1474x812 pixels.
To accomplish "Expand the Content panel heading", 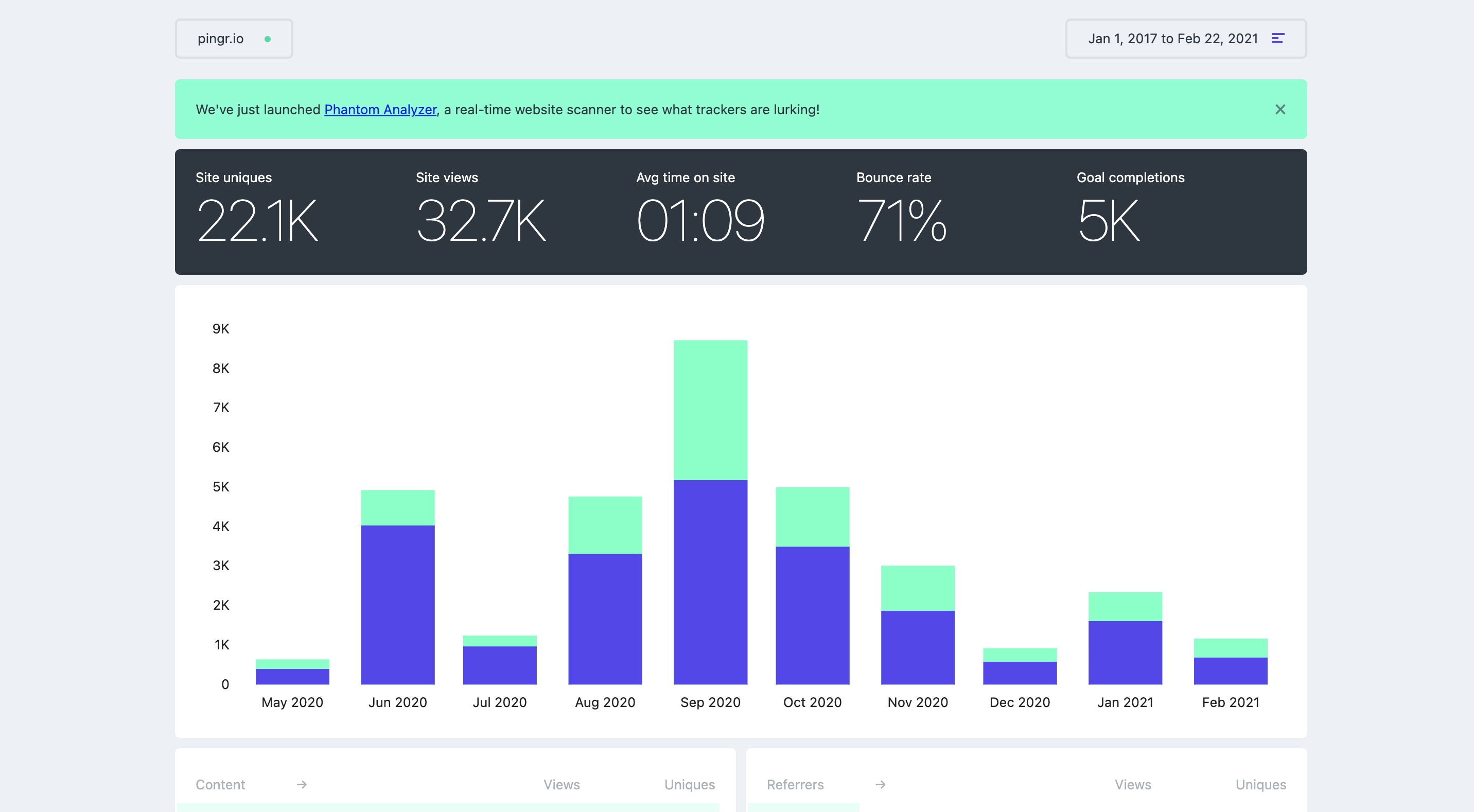I will point(220,785).
